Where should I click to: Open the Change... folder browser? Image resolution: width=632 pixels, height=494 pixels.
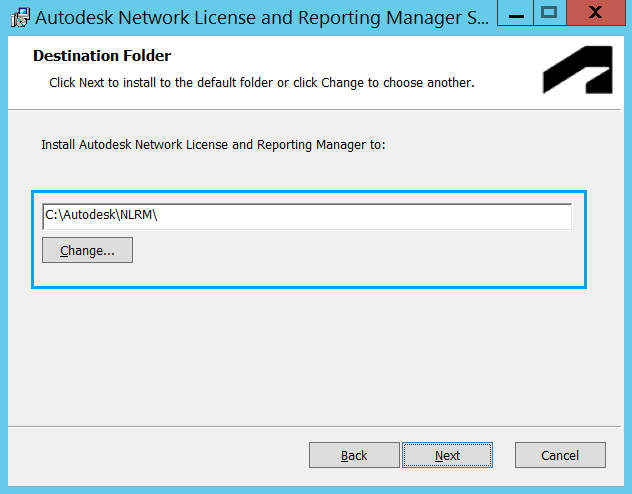[x=87, y=250]
